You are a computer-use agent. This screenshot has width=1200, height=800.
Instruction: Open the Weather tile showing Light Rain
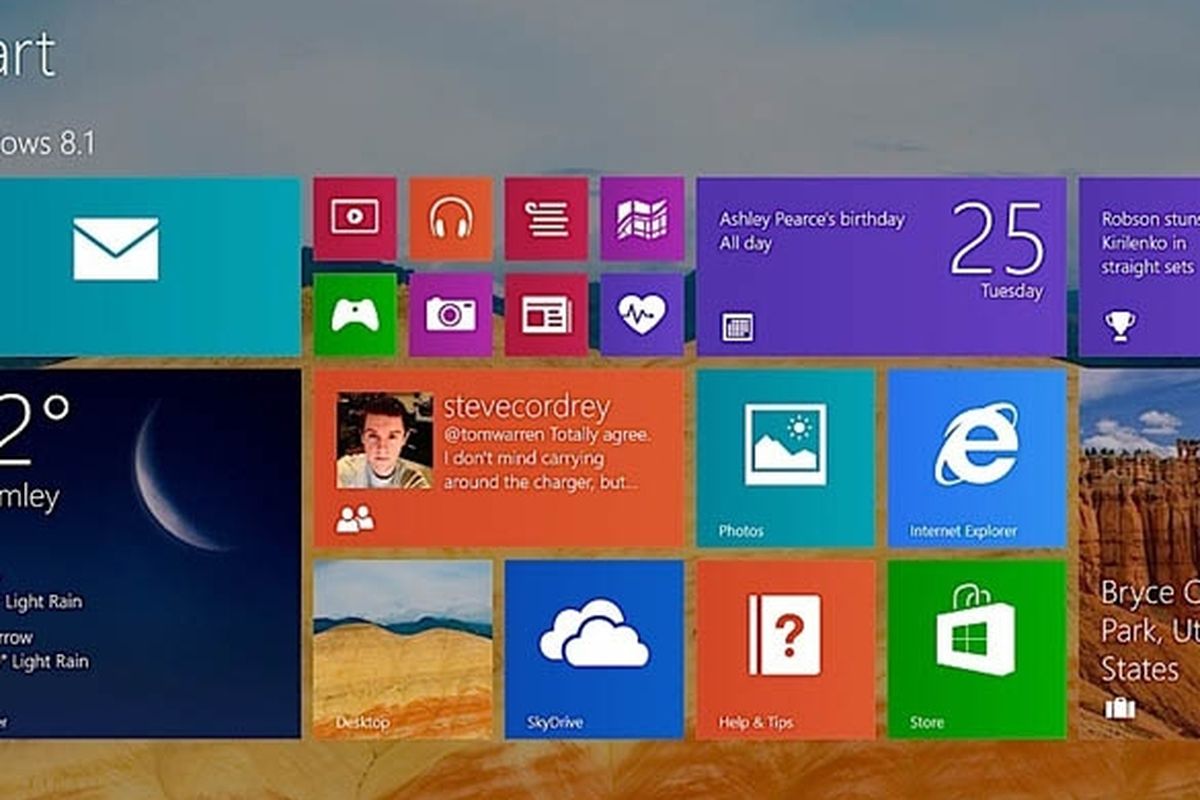pos(150,554)
